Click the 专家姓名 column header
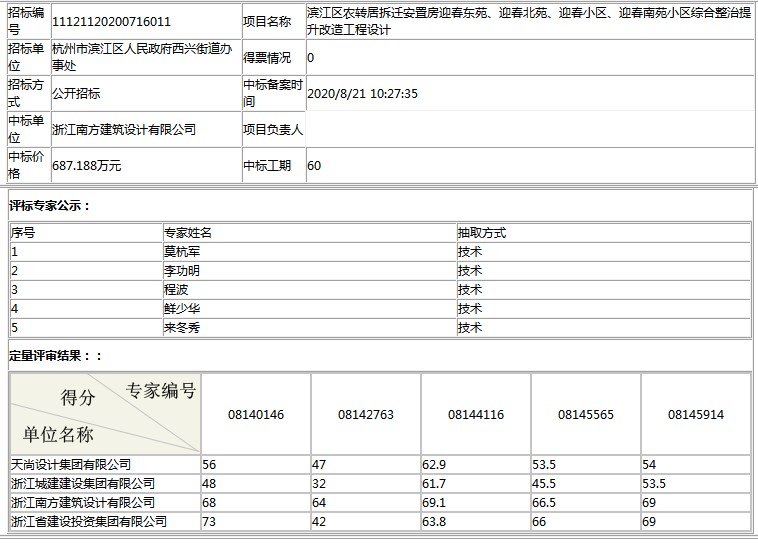 (188, 233)
